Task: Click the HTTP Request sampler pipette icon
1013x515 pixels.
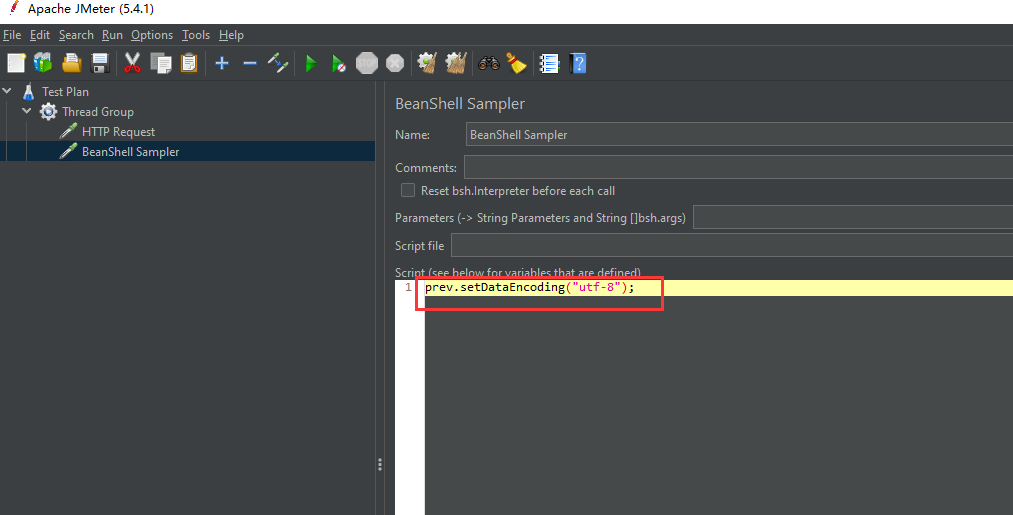Action: 68,131
